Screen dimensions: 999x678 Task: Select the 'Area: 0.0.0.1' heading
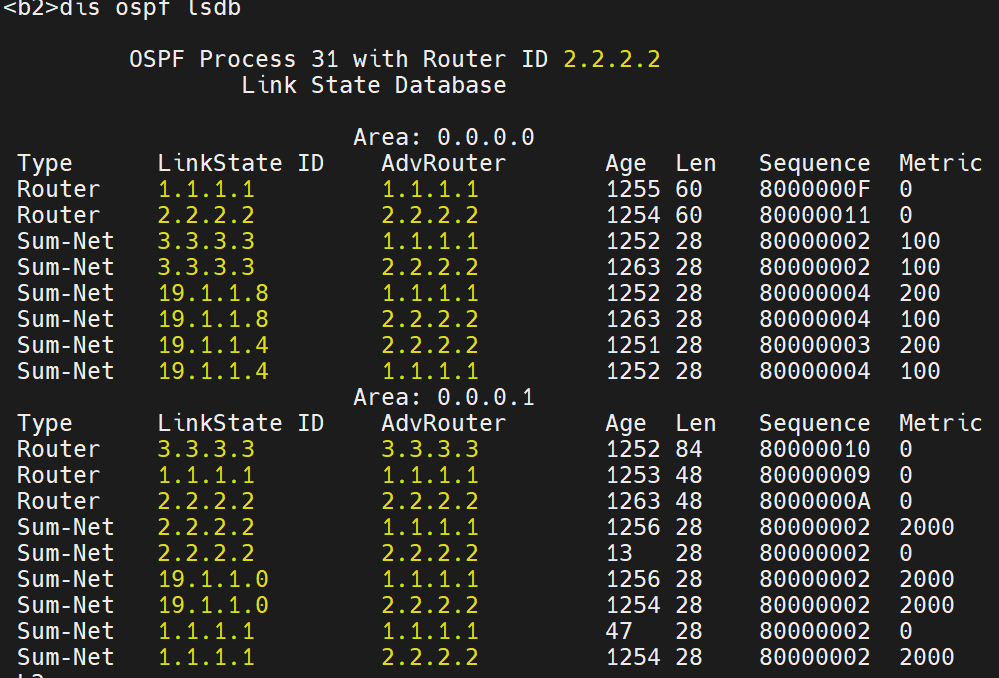(443, 397)
